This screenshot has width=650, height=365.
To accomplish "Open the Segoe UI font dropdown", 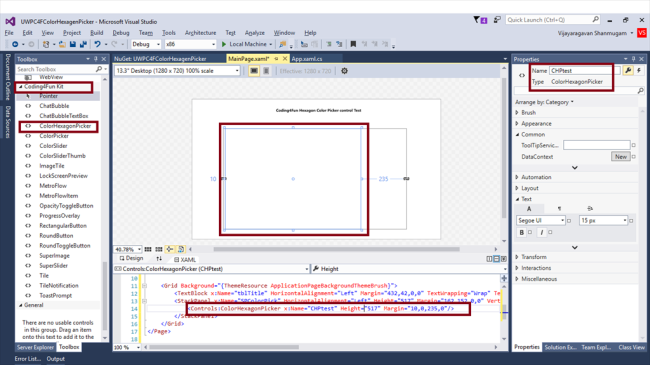I will coord(541,220).
